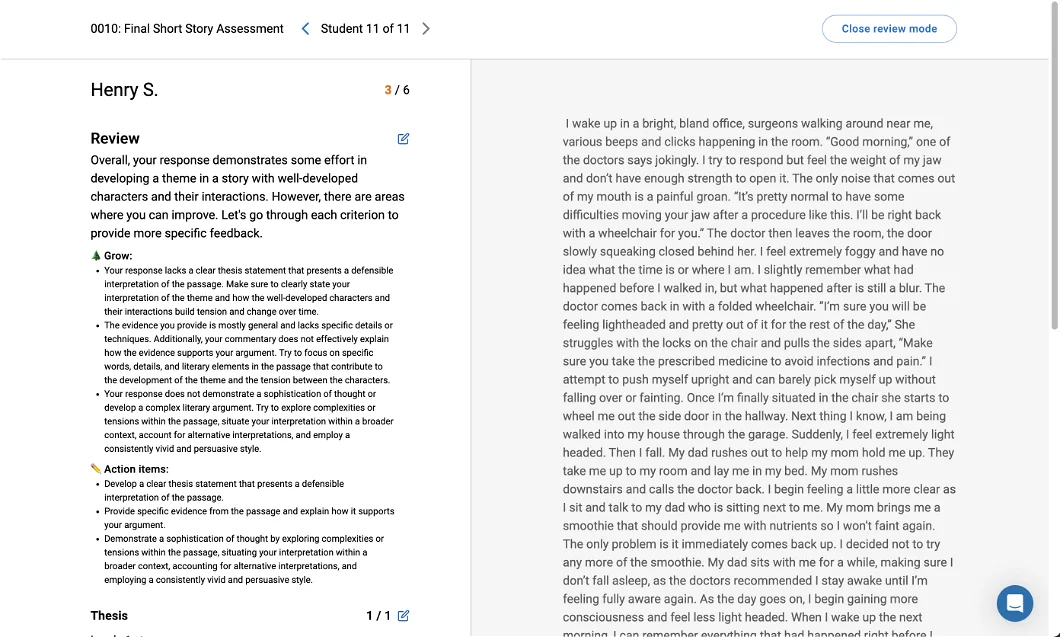This screenshot has width=1060, height=637.
Task: Click the Thesis 1/1 score value
Action: pos(375,616)
